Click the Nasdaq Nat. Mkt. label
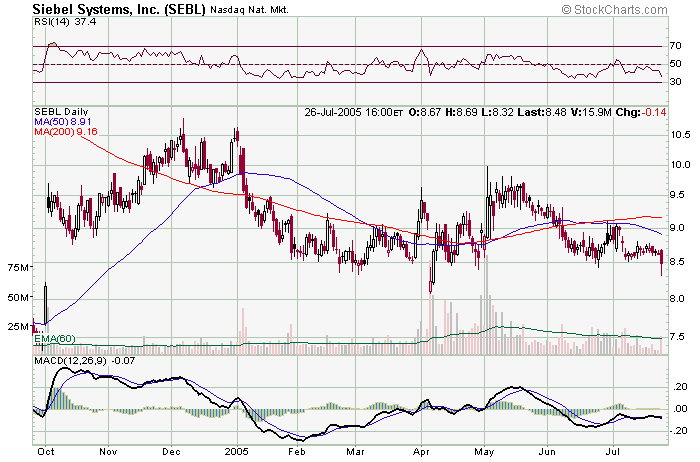700x462 pixels. coord(249,9)
